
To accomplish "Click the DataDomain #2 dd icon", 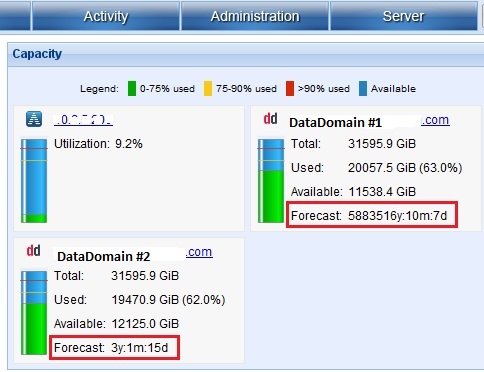I will pos(33,251).
